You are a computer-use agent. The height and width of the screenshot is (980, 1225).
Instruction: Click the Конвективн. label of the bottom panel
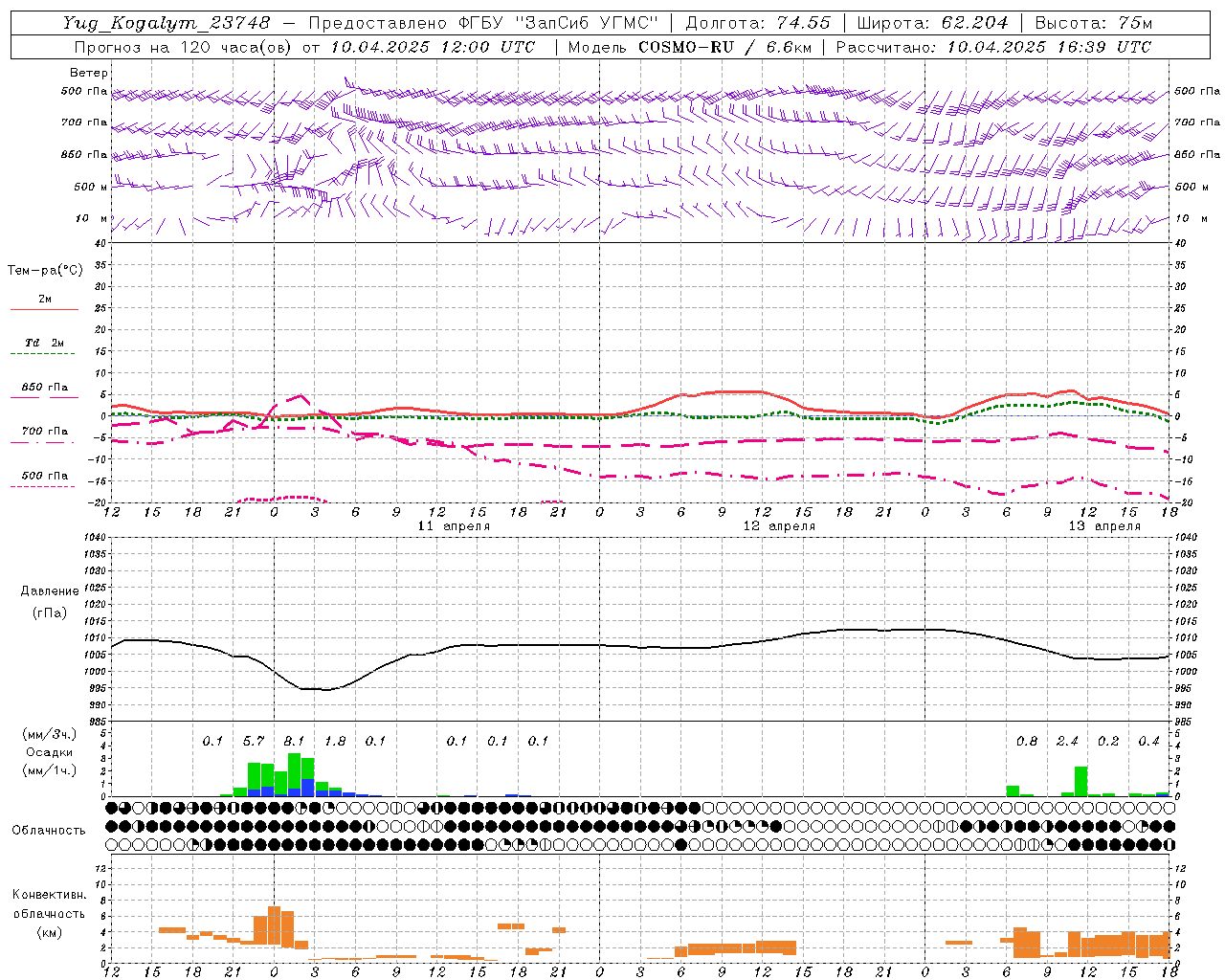point(50,895)
